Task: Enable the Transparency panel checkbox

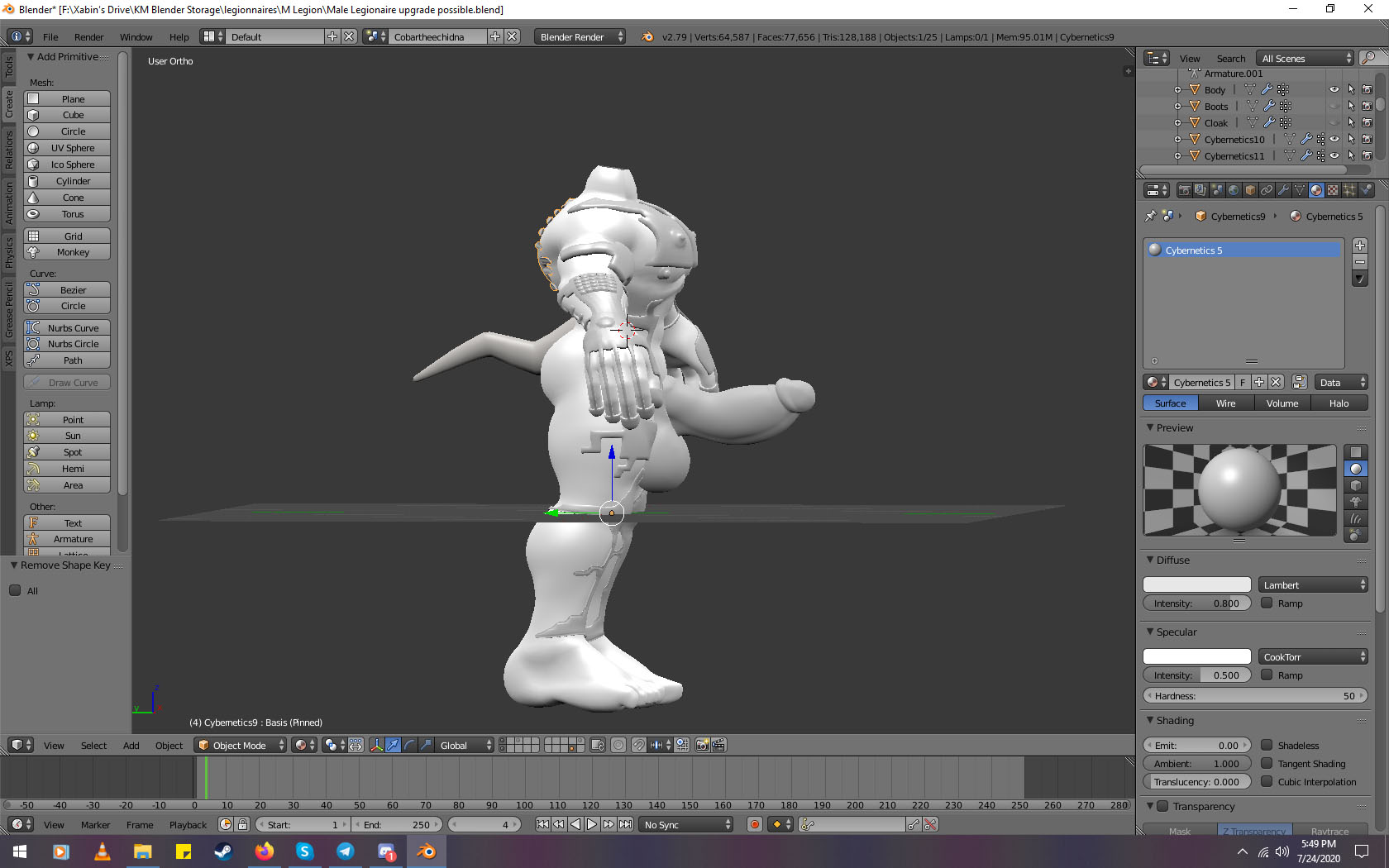Action: coord(1162,806)
